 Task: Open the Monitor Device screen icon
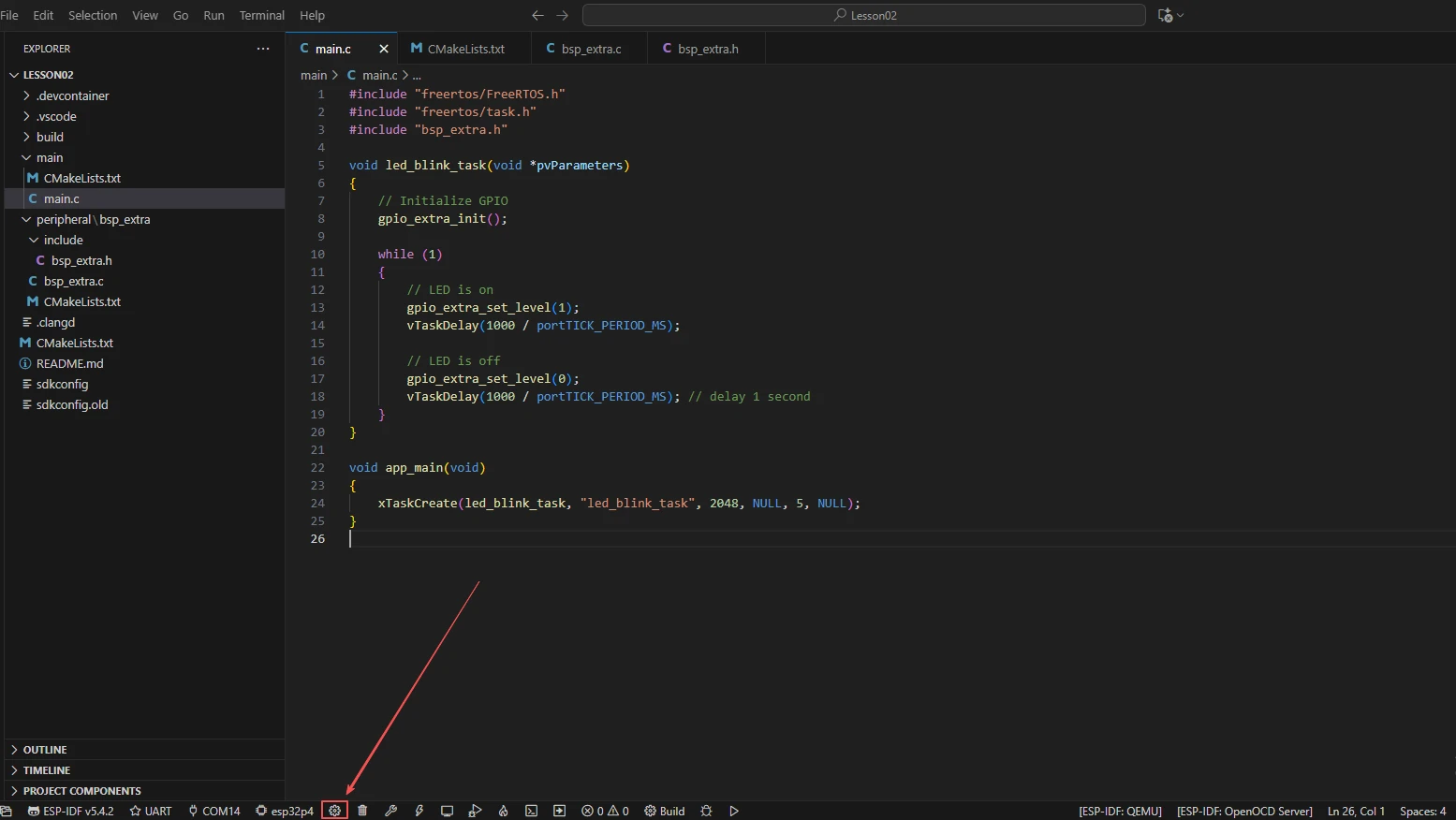[448, 811]
